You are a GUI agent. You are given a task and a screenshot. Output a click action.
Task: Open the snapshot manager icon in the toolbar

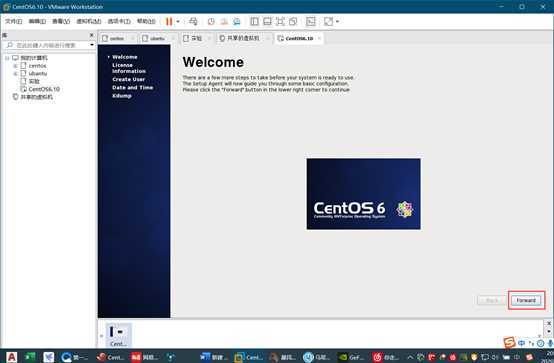click(x=237, y=22)
